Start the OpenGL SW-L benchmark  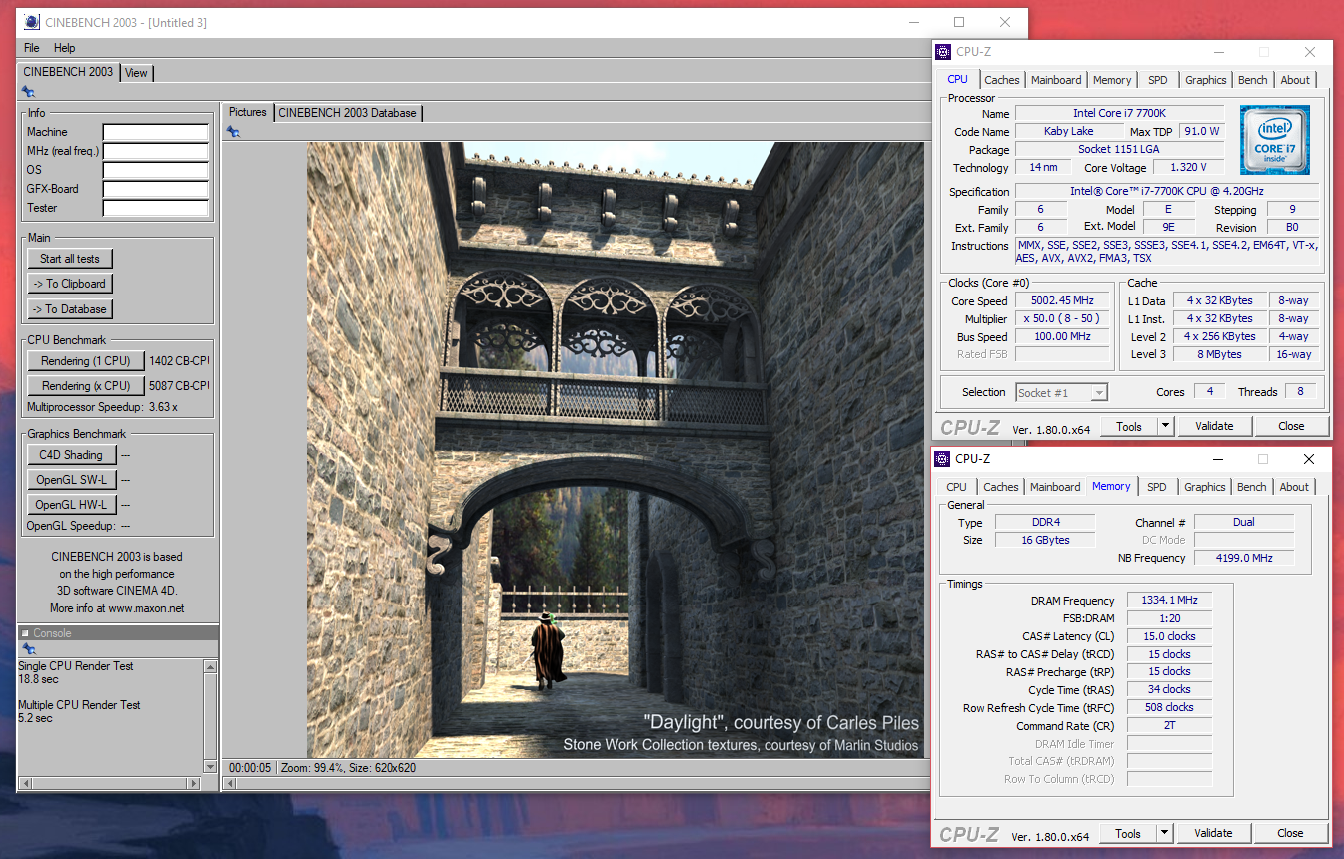pos(71,480)
